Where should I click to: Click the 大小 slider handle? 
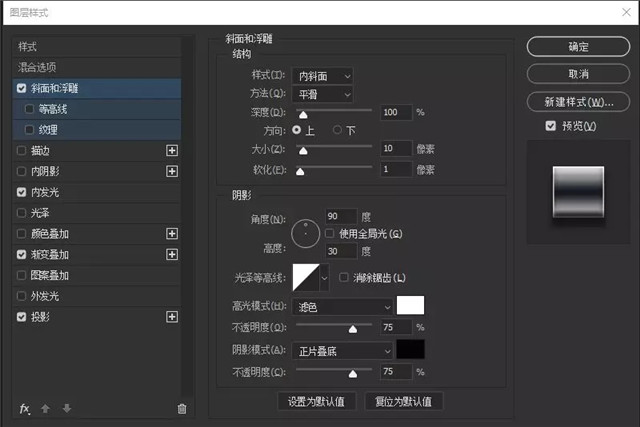click(303, 151)
